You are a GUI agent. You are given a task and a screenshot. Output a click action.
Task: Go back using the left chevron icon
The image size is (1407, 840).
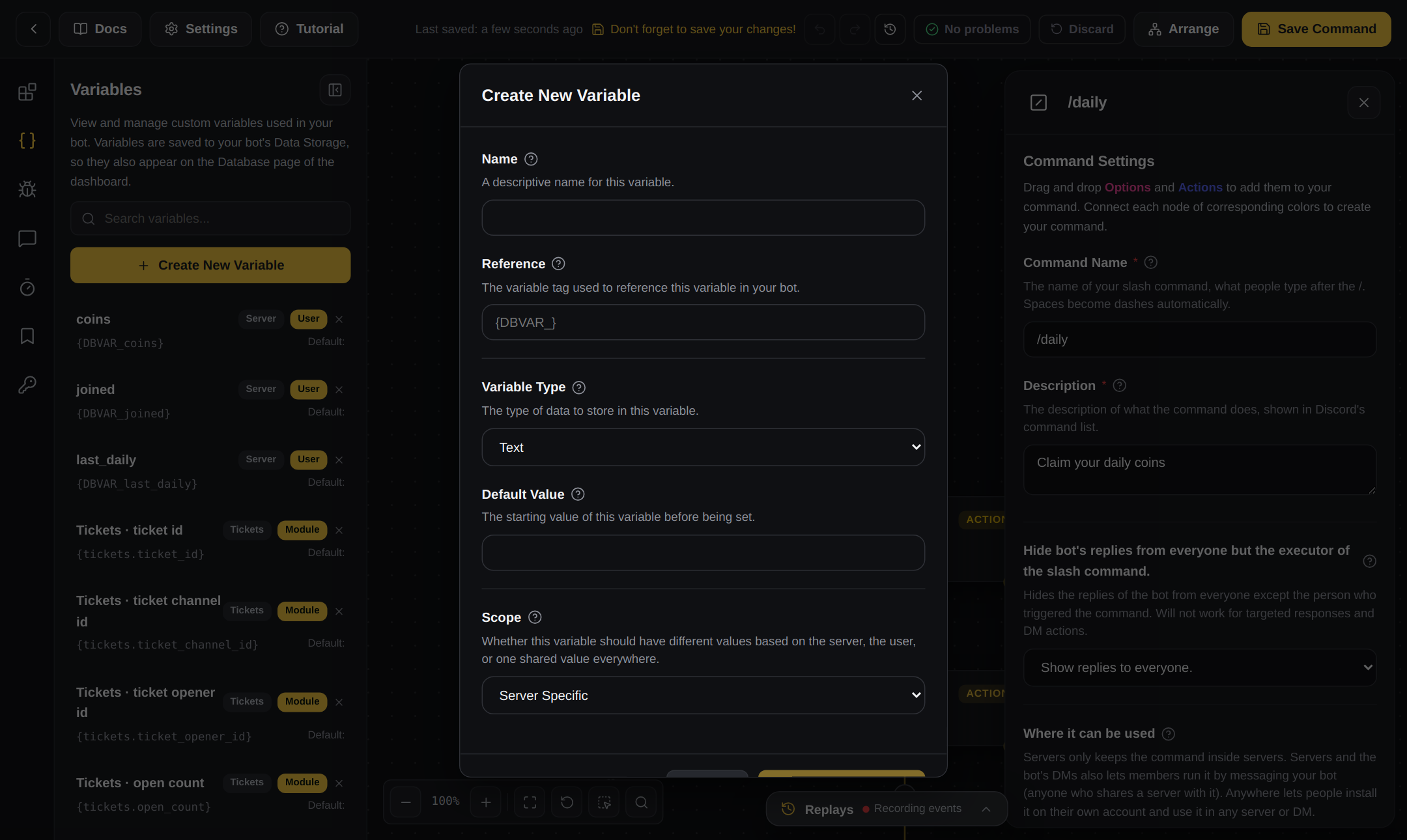[33, 29]
